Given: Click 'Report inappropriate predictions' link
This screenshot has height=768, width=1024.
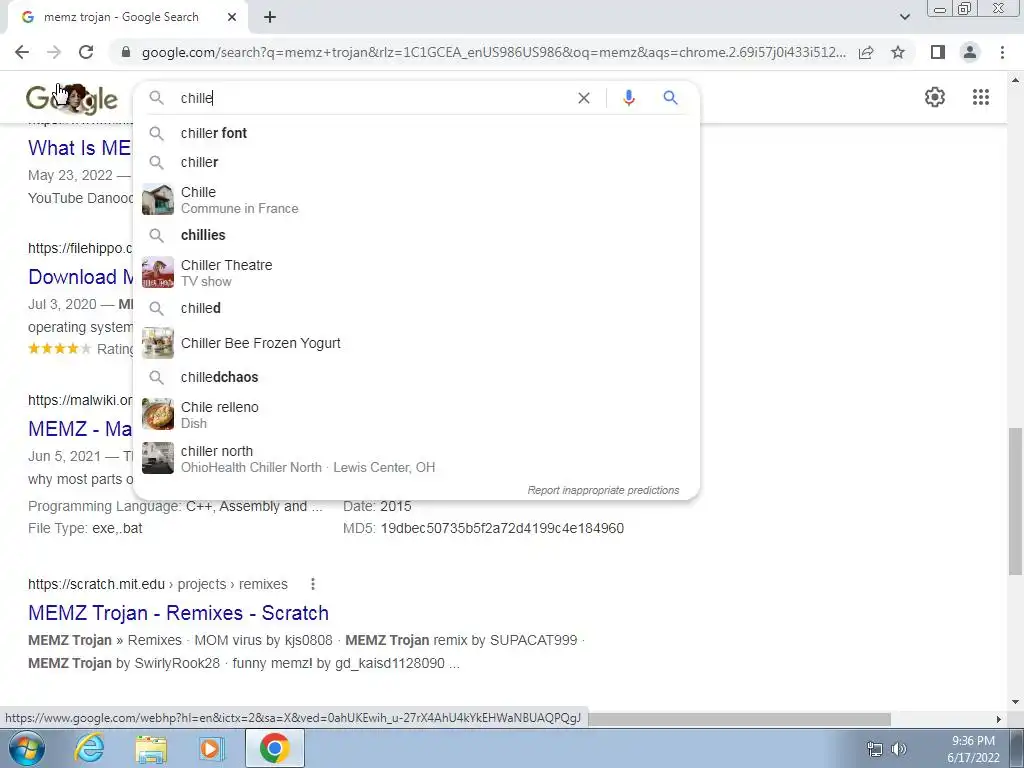Looking at the screenshot, I should point(603,490).
